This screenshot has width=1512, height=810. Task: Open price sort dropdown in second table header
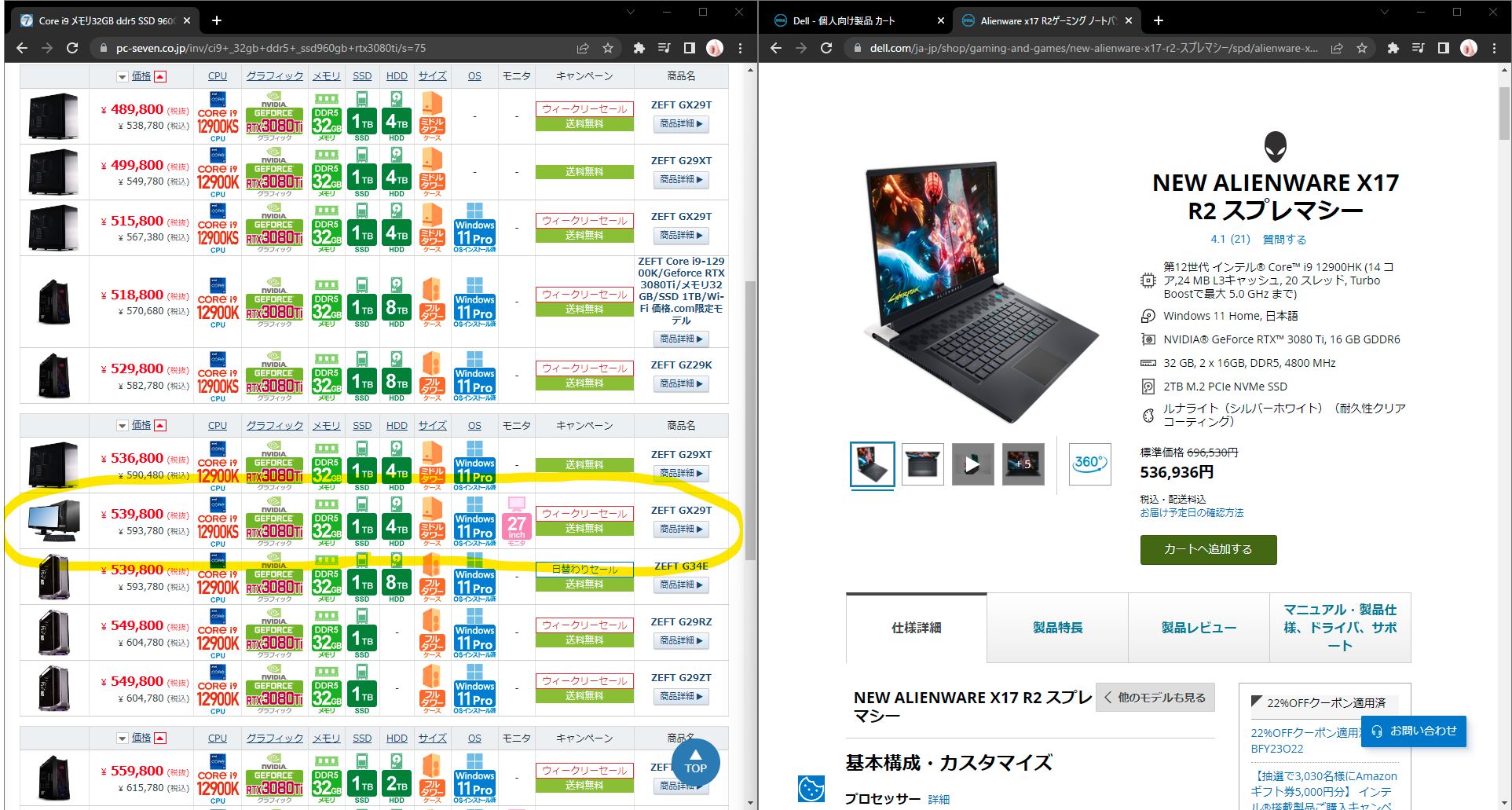point(123,426)
